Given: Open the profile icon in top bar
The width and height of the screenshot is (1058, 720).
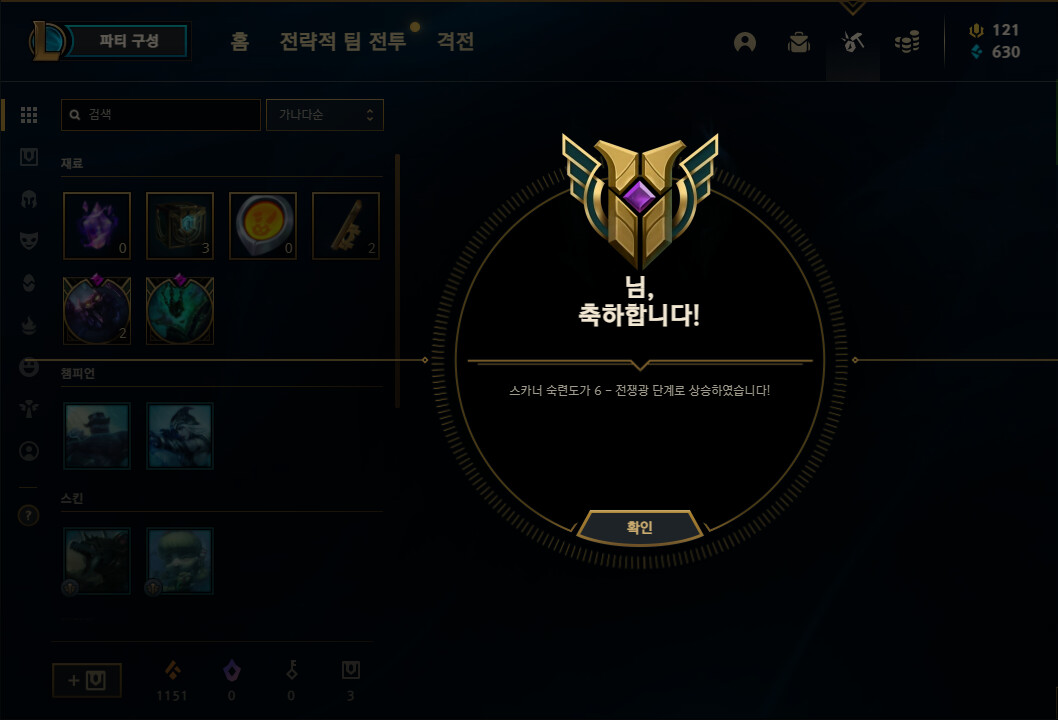Looking at the screenshot, I should point(744,43).
